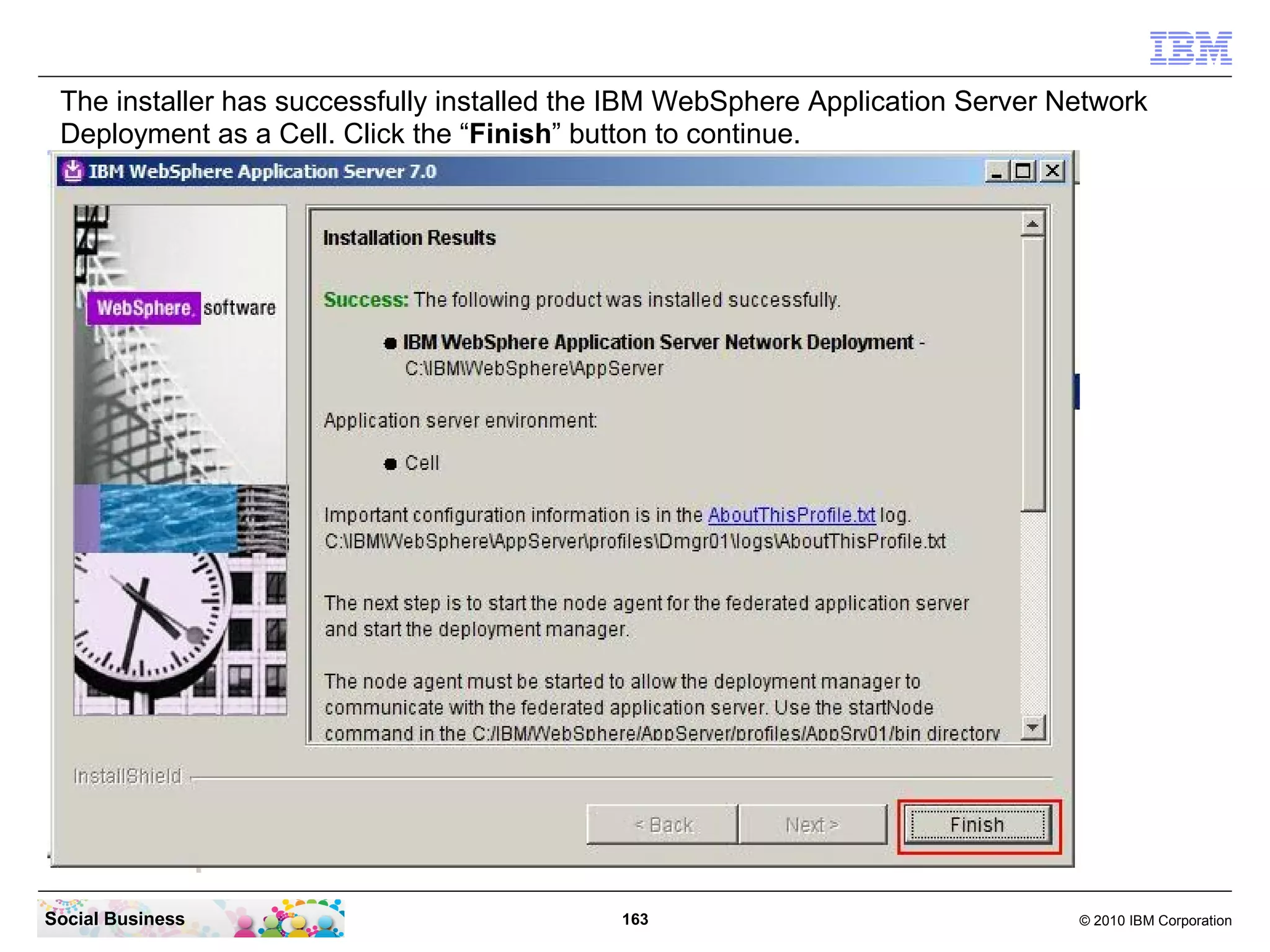The height and width of the screenshot is (952, 1270).
Task: Click the Installation Results heading
Action: click(x=409, y=238)
